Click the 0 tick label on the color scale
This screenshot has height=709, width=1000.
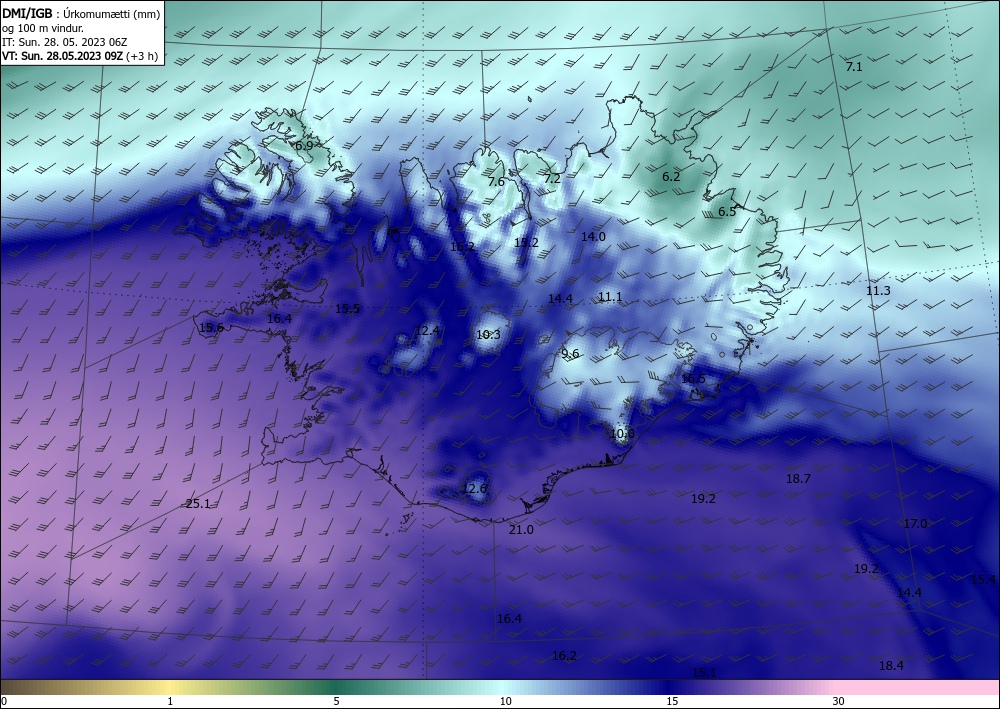point(4,701)
